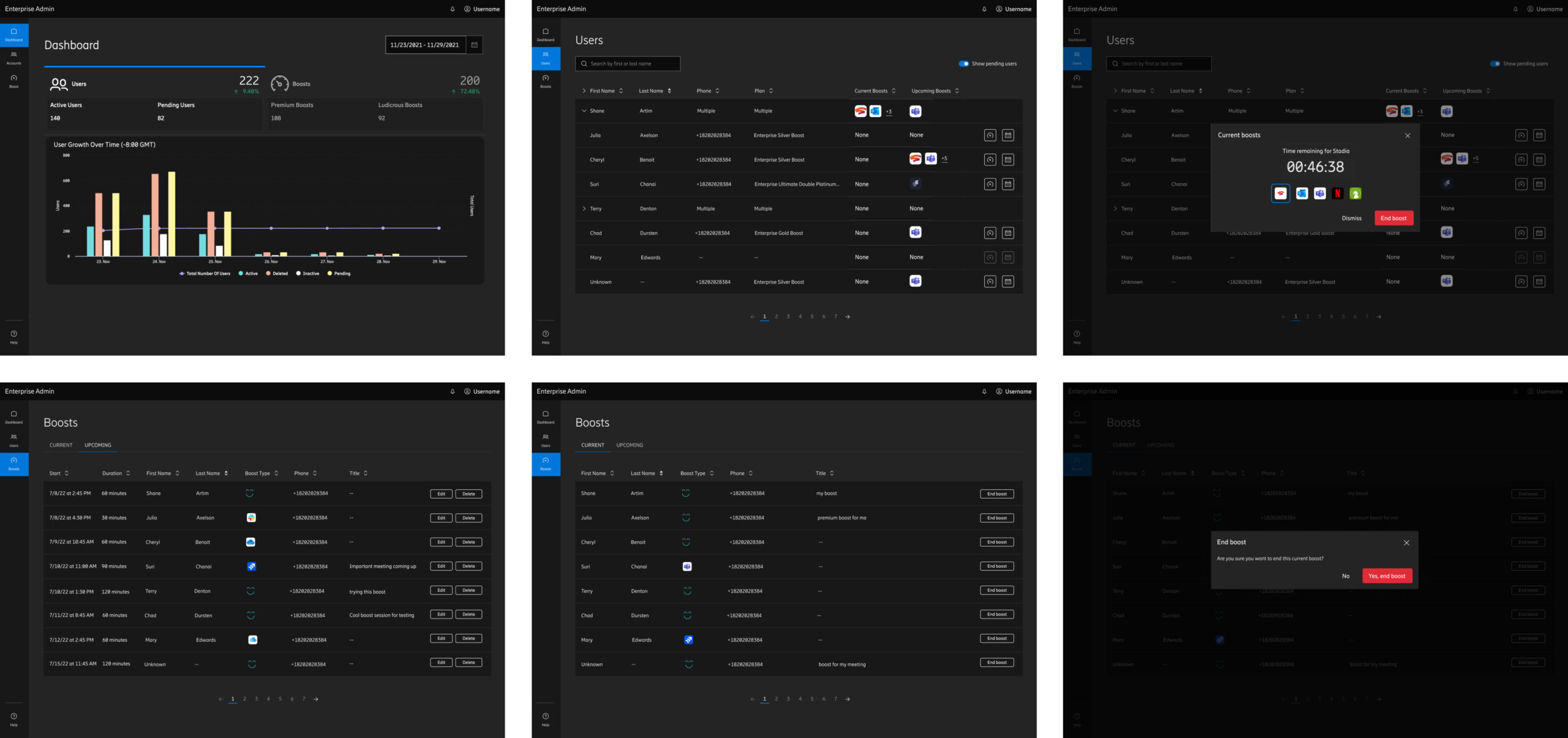Click the calendar scheduling icon on Cheryl Benoit's row
Screen dimensions: 1568x738
coord(1008,159)
